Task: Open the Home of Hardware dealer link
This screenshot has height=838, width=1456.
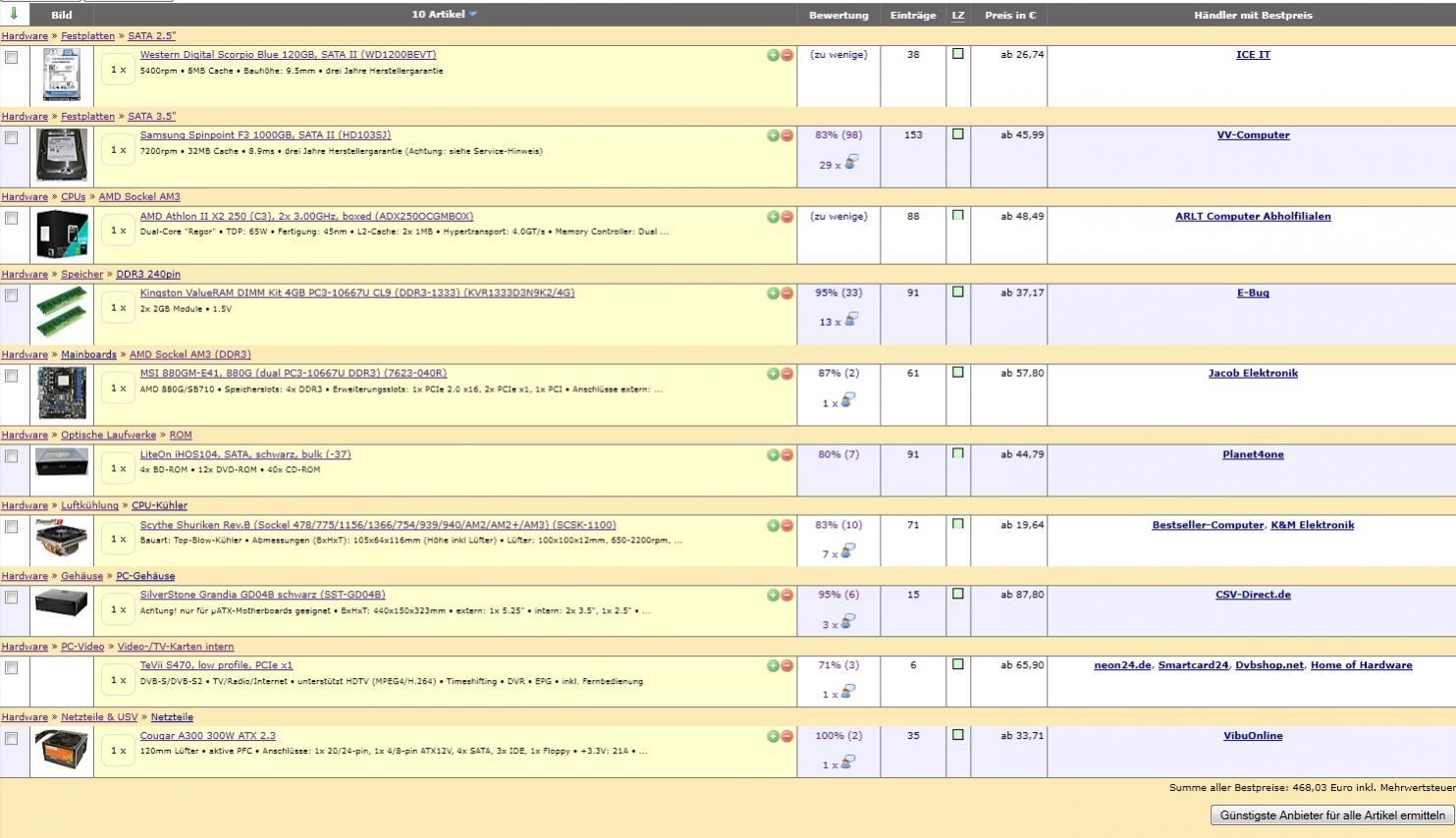Action: click(x=1361, y=665)
